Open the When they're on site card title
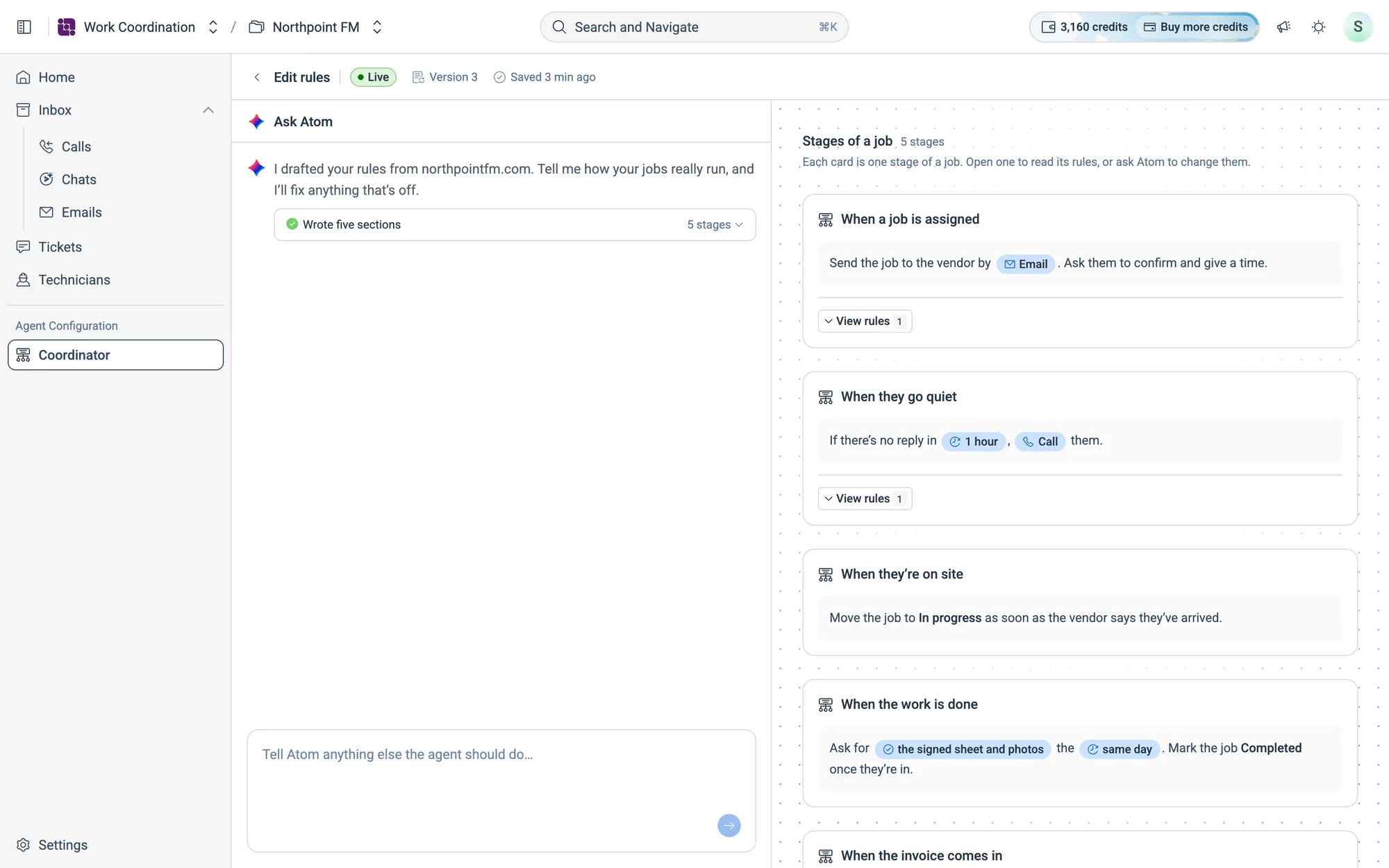Viewport: 1389px width, 868px height. pos(901,574)
